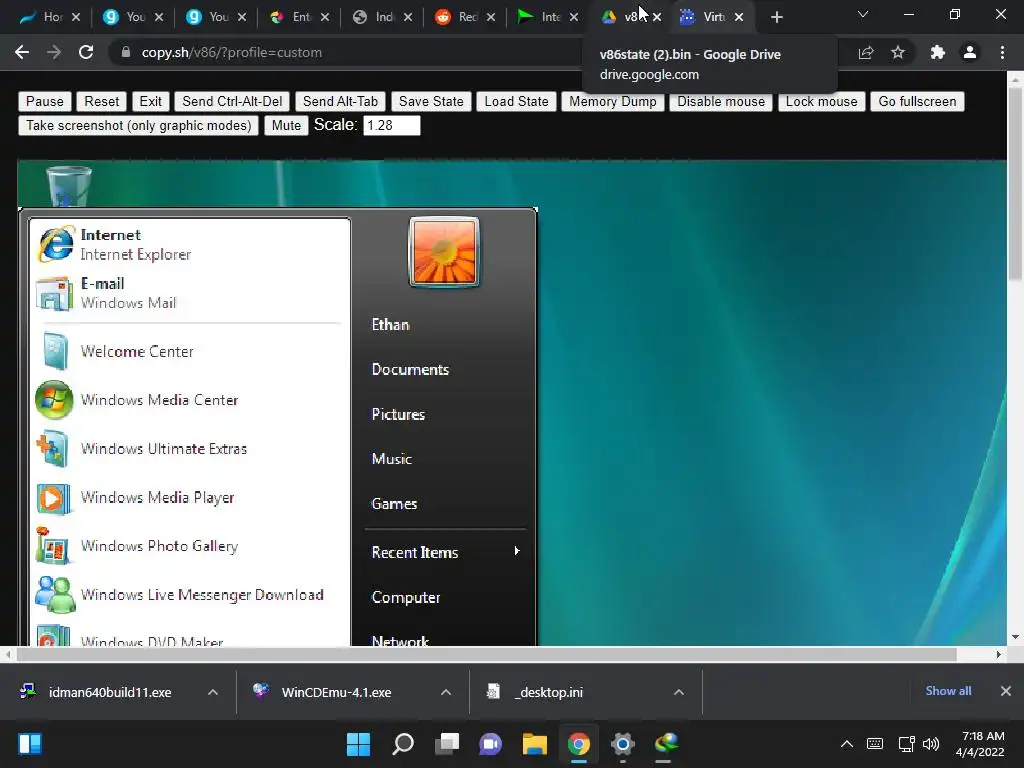1024x768 pixels.
Task: Click Lock mouse button
Action: point(822,101)
